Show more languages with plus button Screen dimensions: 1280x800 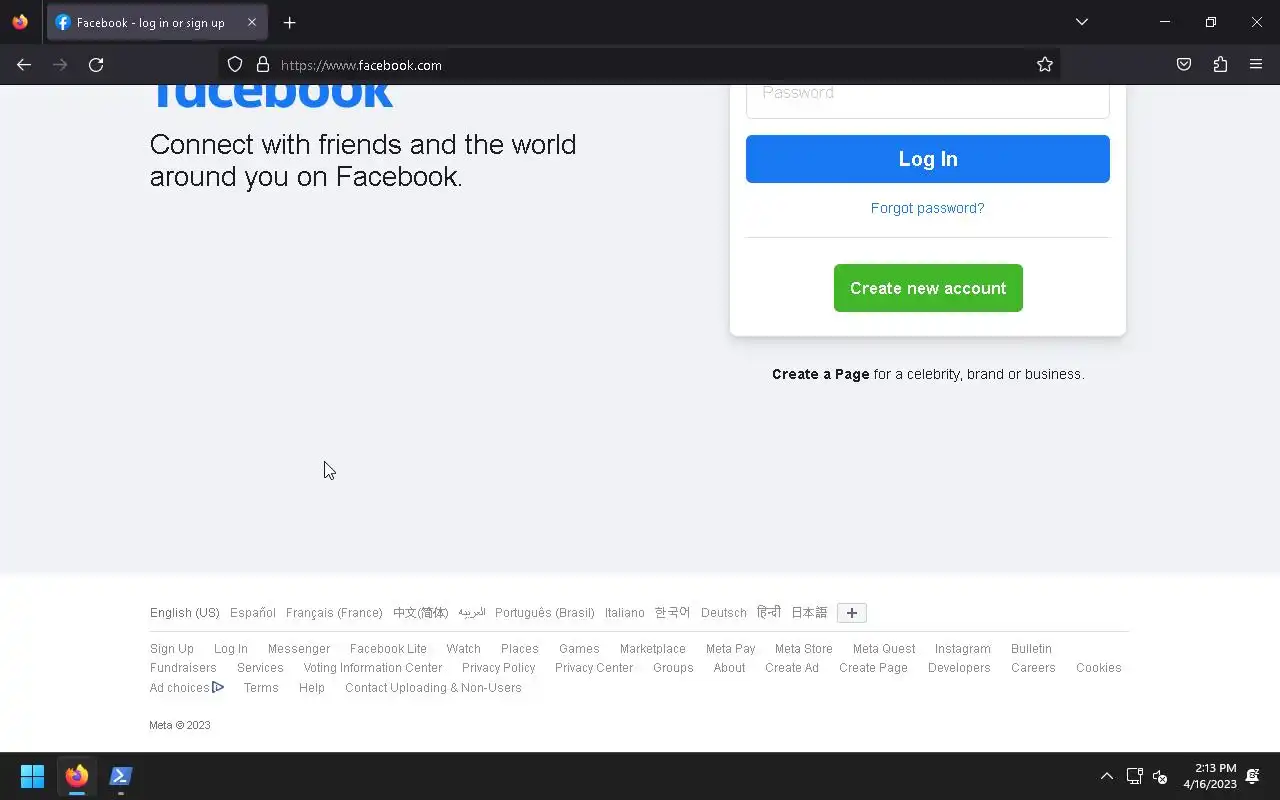(x=852, y=613)
